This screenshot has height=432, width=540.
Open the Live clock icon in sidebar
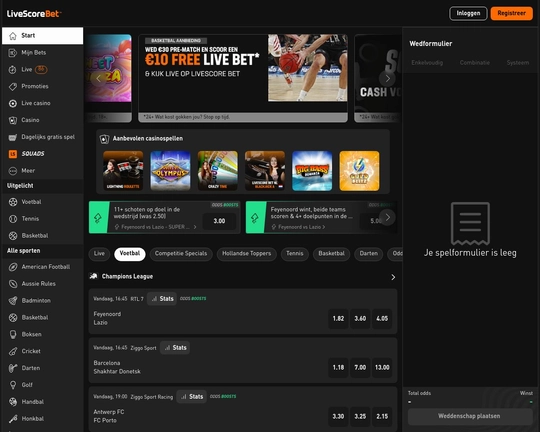(13, 70)
